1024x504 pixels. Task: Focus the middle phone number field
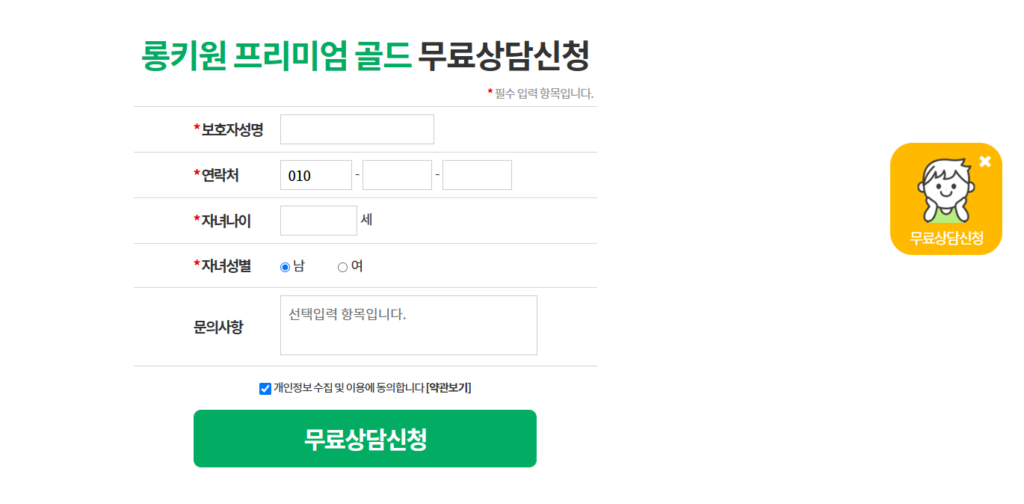397,175
